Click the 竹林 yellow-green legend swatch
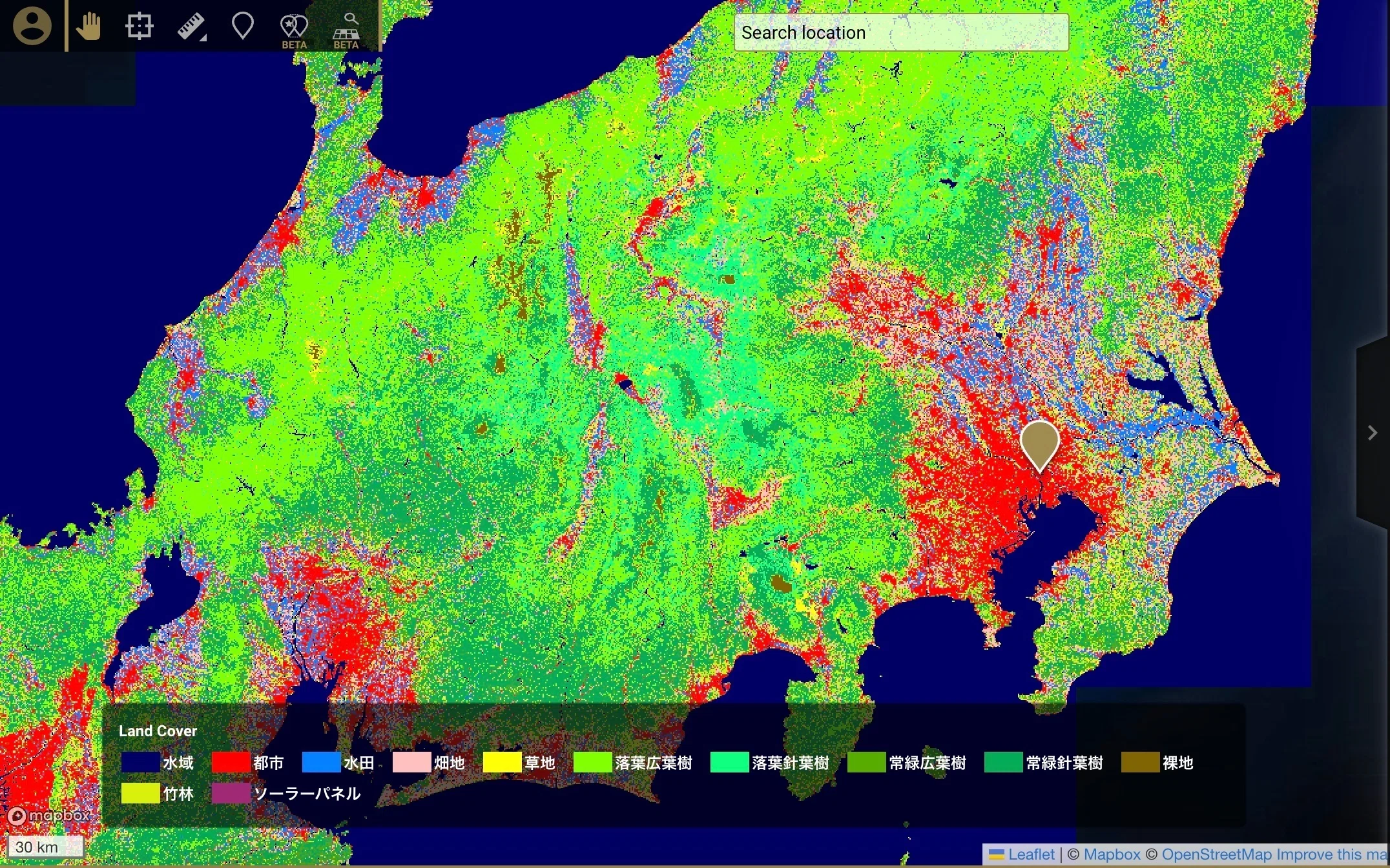Viewport: 1390px width, 868px height. tap(140, 793)
